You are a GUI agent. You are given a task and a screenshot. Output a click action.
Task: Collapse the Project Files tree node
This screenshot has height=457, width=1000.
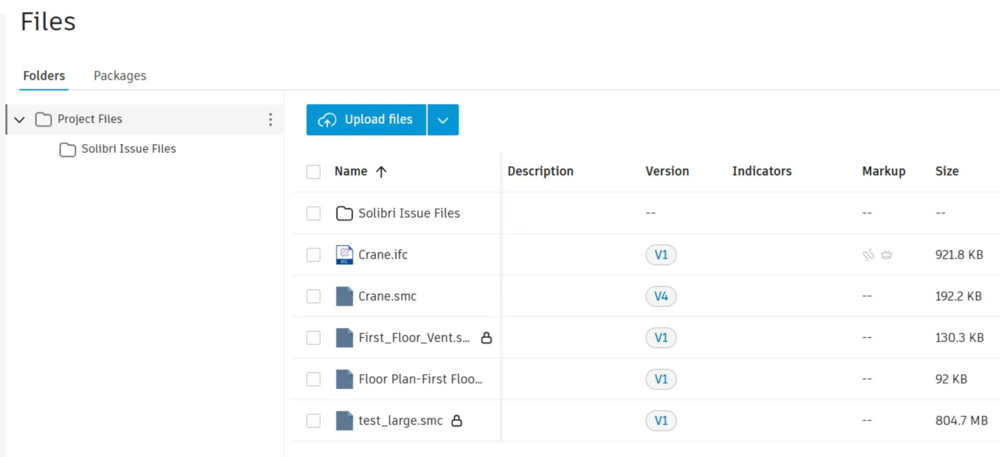[x=20, y=119]
